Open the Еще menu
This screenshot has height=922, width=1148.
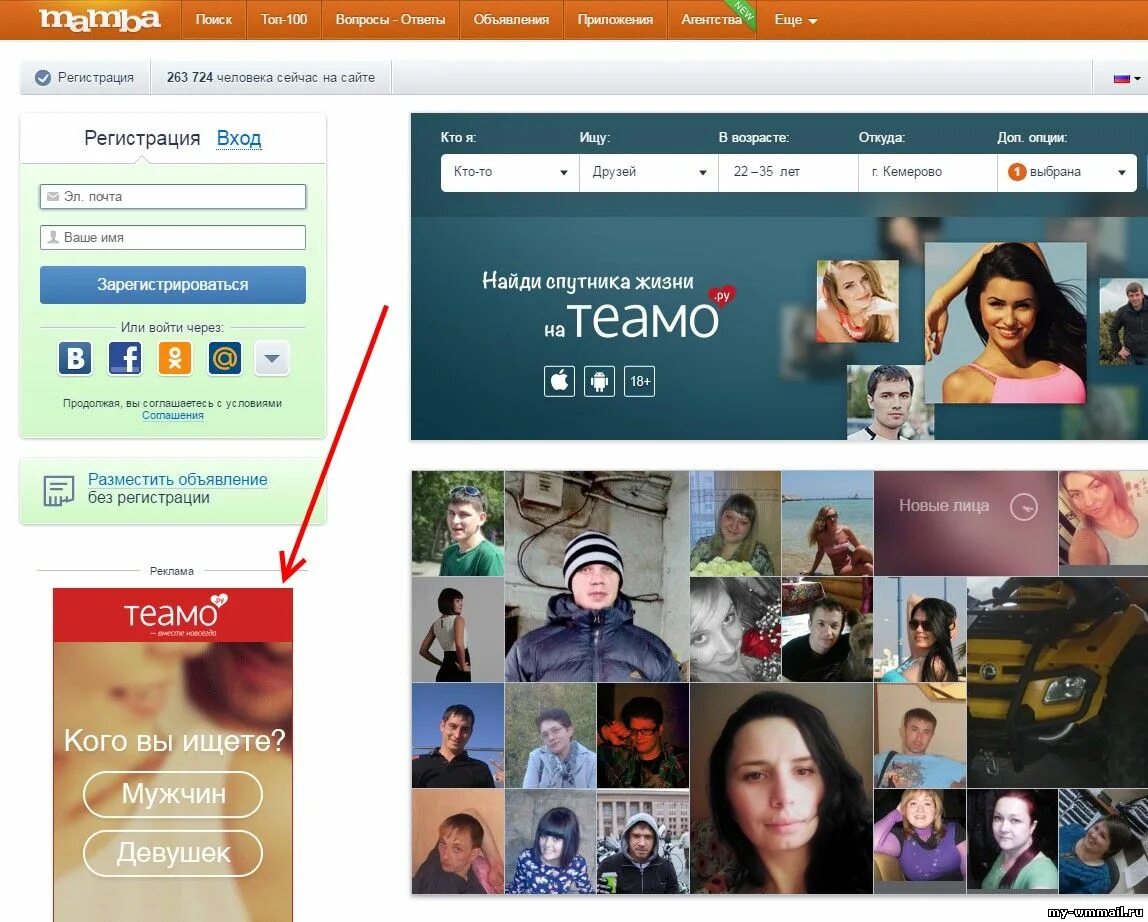point(795,20)
